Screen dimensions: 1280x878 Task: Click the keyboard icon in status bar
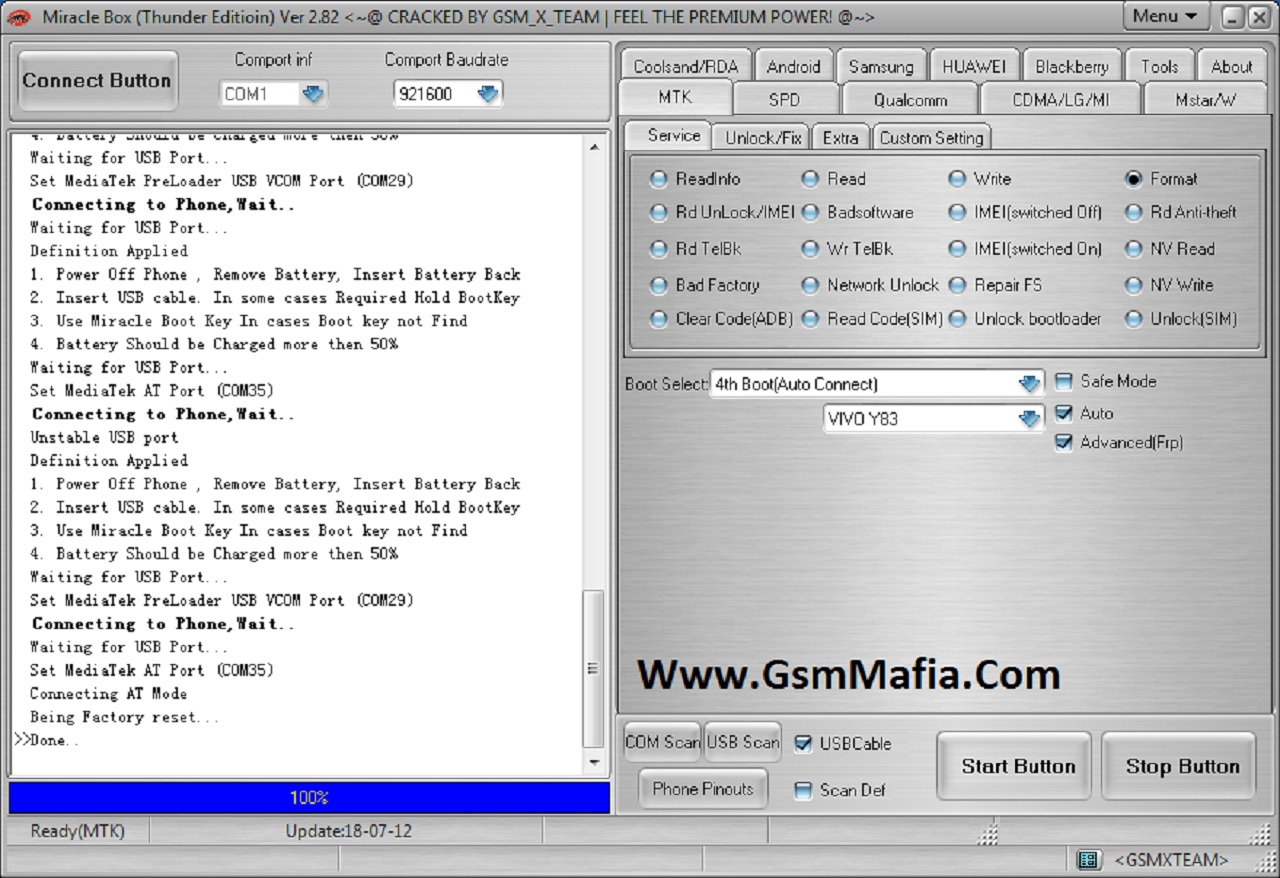coord(1088,860)
